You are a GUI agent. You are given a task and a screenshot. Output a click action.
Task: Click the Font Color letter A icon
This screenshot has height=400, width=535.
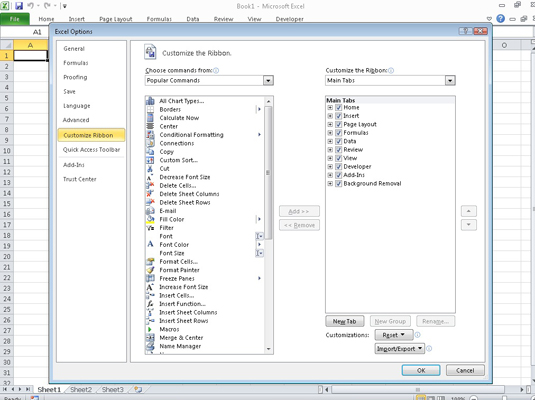click(x=150, y=244)
